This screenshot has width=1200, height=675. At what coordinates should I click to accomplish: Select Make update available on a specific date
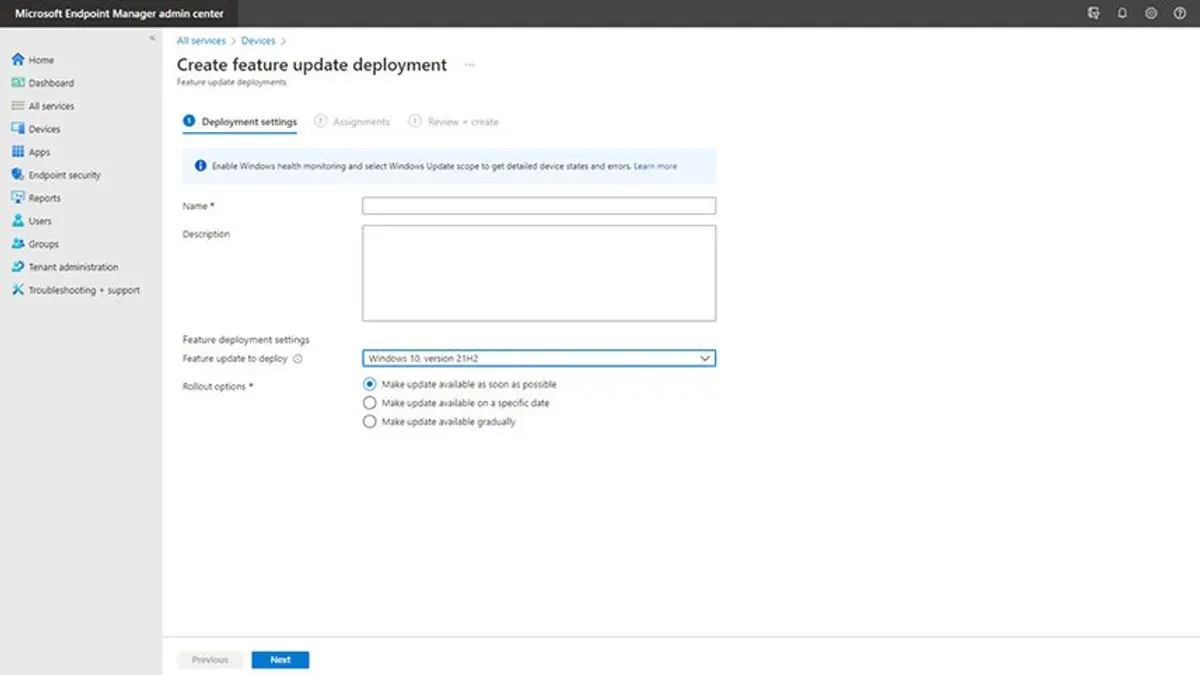pos(370,403)
